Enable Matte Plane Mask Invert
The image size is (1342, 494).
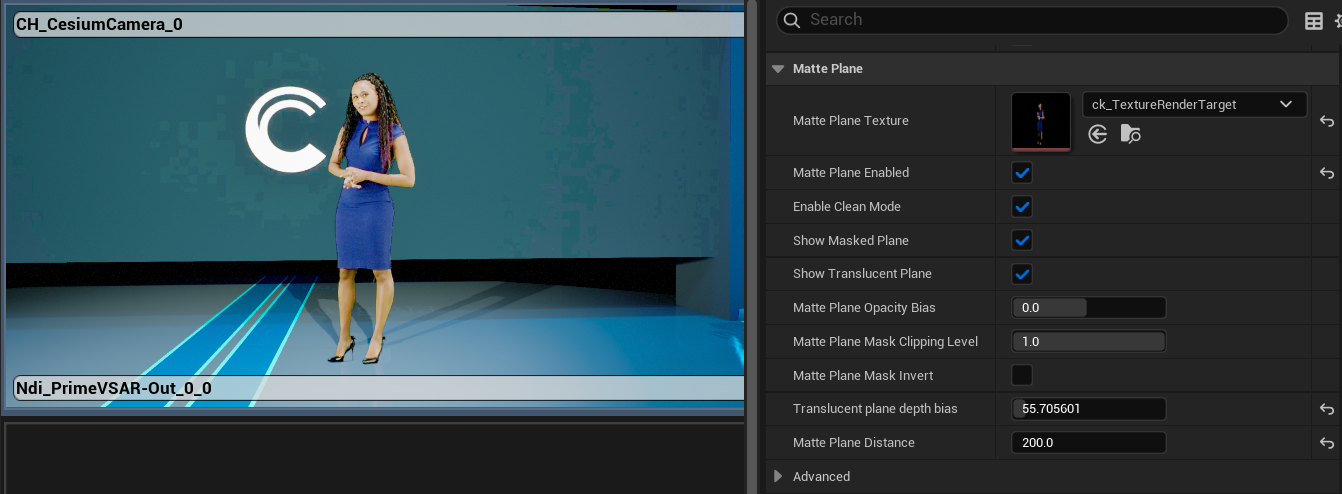[x=1022, y=375]
